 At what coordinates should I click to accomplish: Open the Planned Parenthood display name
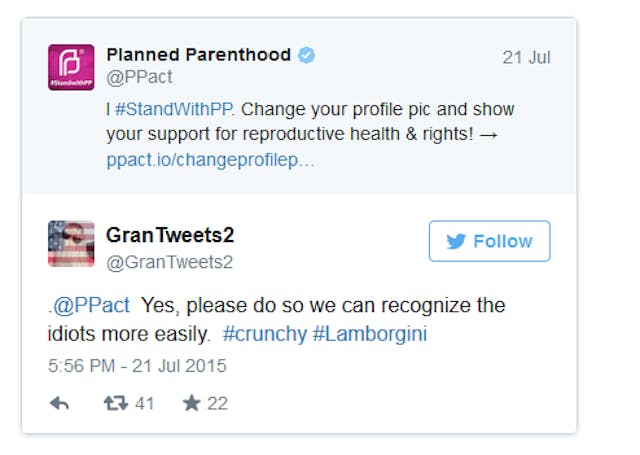click(198, 55)
